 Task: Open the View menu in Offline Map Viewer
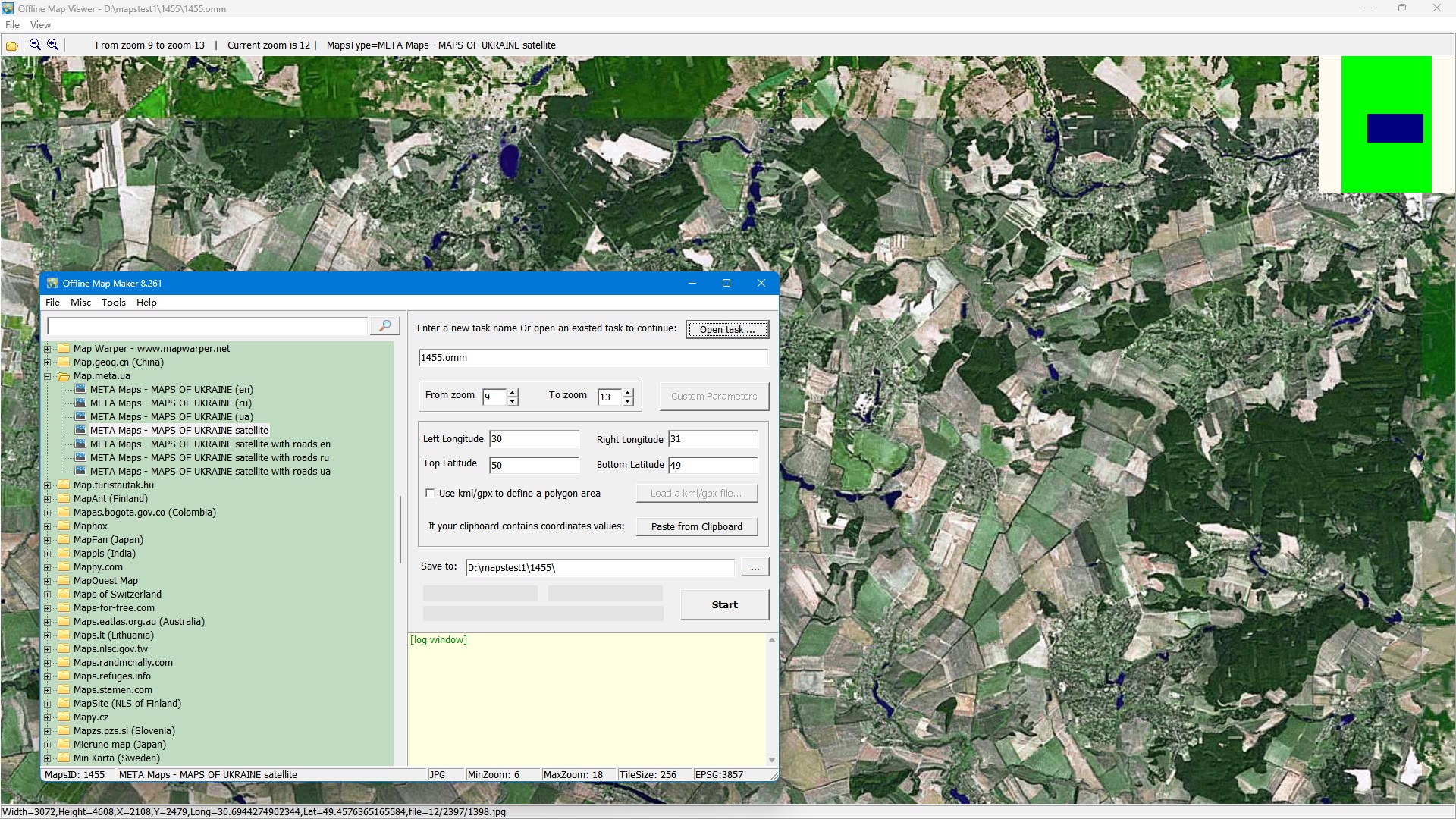pyautogui.click(x=40, y=25)
